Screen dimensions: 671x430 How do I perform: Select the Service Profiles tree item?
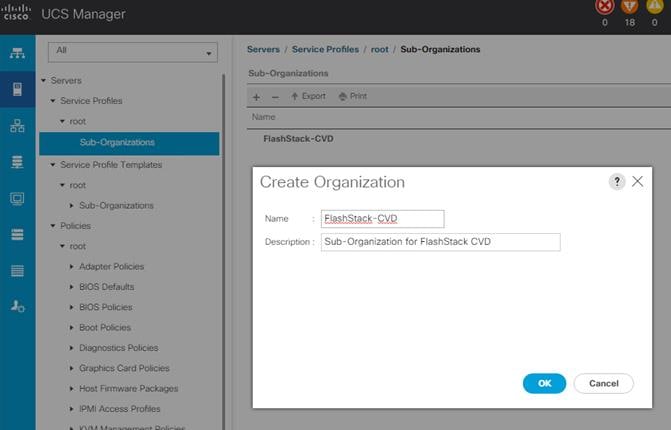[91, 101]
